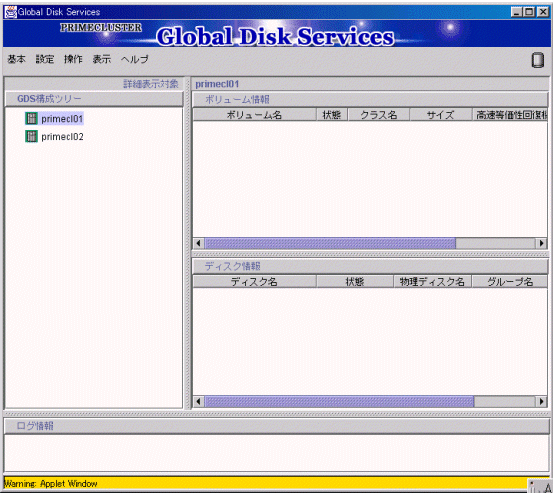Click the グループ名 column header

coord(510,282)
